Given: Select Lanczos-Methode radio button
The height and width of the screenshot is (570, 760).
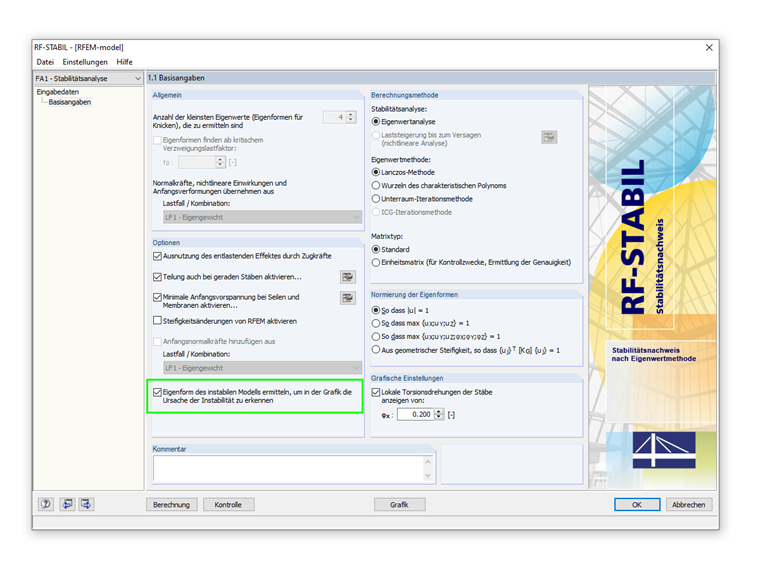Looking at the screenshot, I should 376,172.
